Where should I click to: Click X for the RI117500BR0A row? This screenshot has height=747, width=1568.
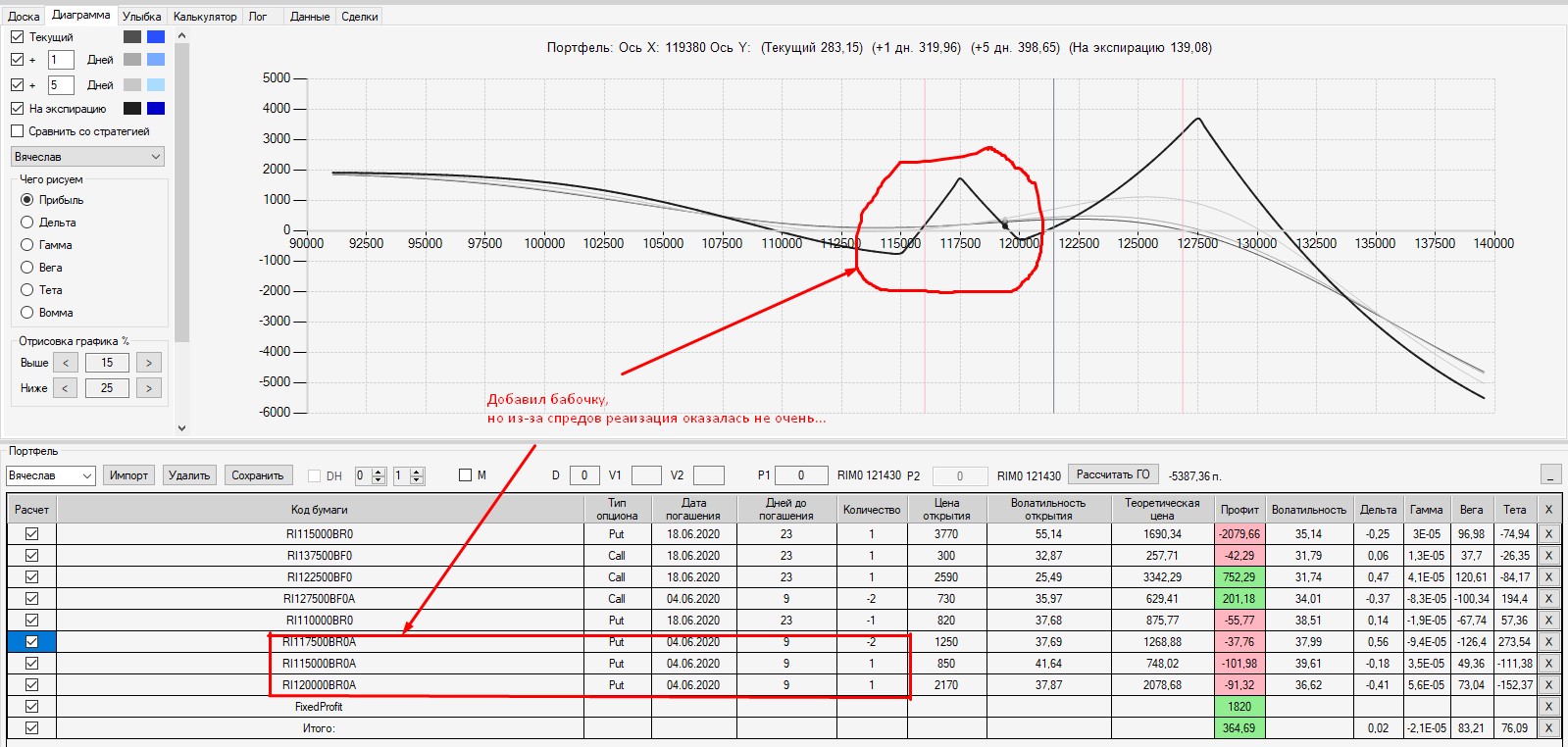[x=1548, y=642]
